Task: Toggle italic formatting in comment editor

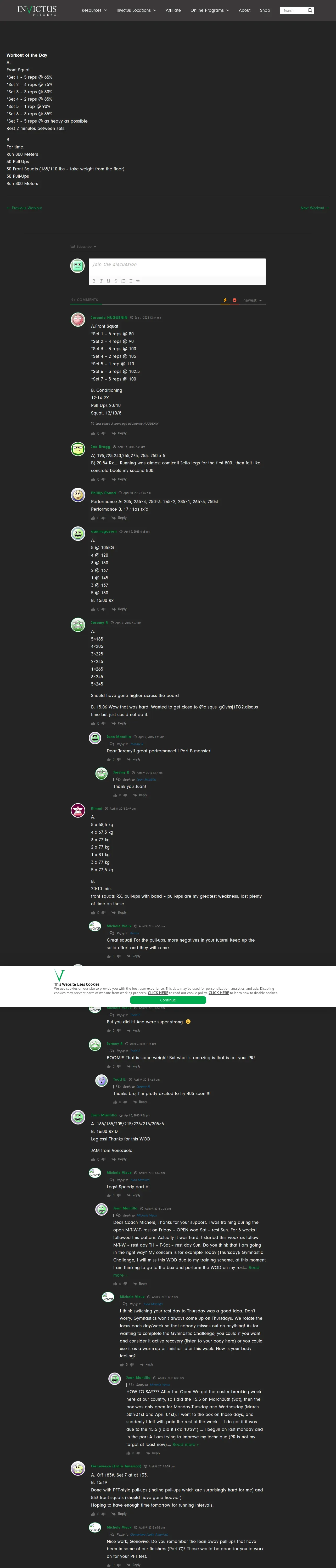Action: point(101,281)
